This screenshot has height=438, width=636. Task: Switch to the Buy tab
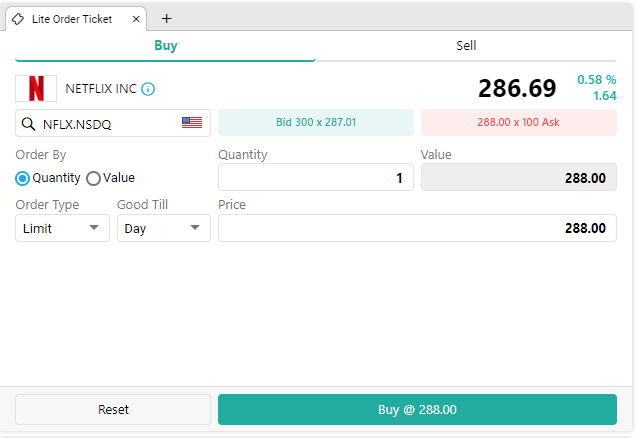point(165,46)
